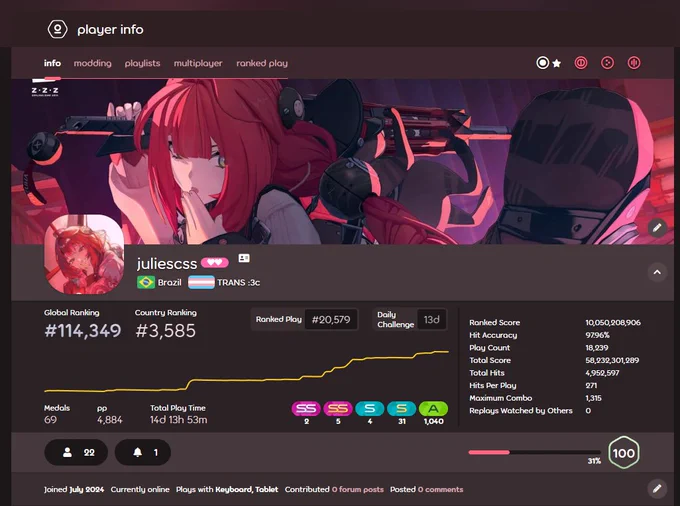The width and height of the screenshot is (680, 506).
Task: Click the Z·Z·Z logo on the cover
Action: 45,91
